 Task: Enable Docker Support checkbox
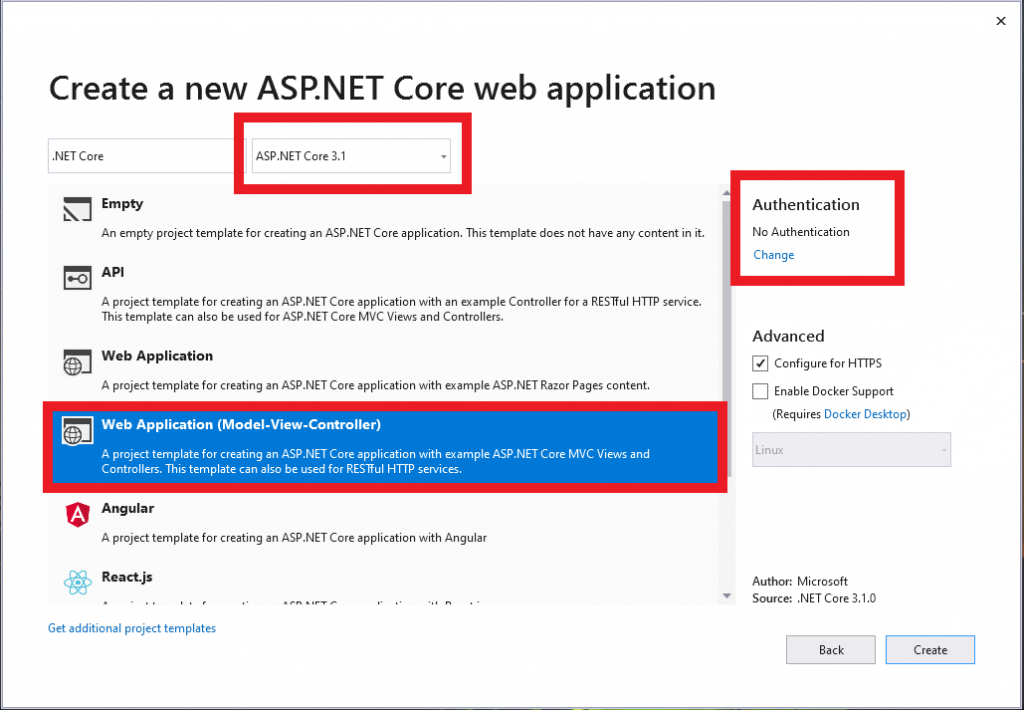tap(760, 391)
